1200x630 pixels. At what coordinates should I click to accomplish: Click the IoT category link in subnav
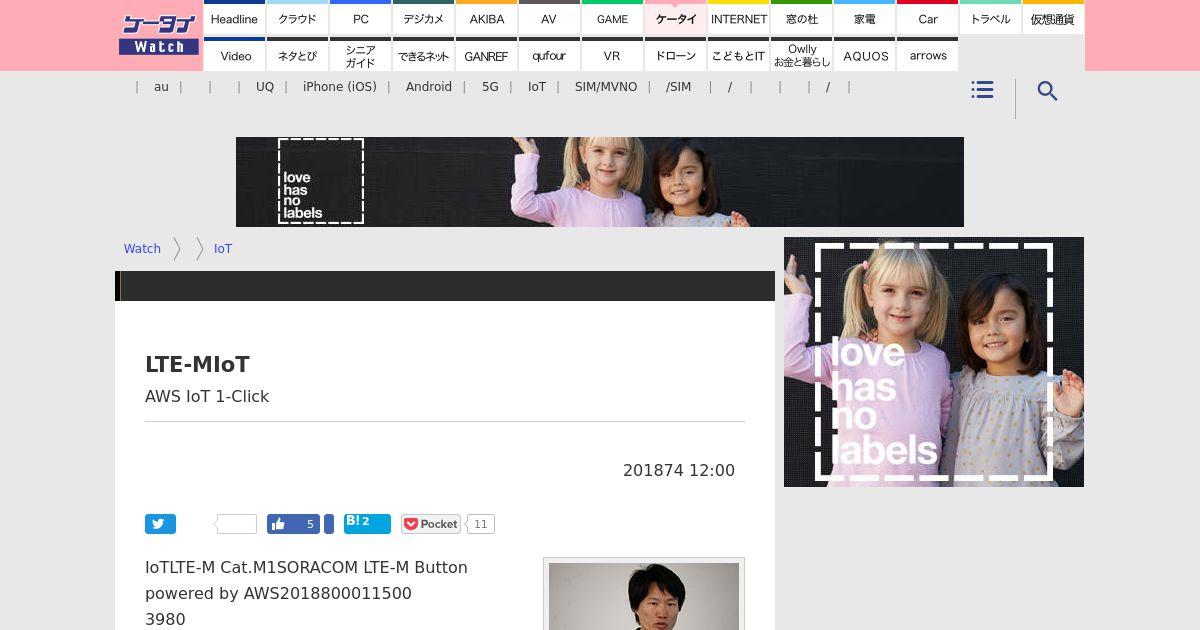[x=537, y=87]
